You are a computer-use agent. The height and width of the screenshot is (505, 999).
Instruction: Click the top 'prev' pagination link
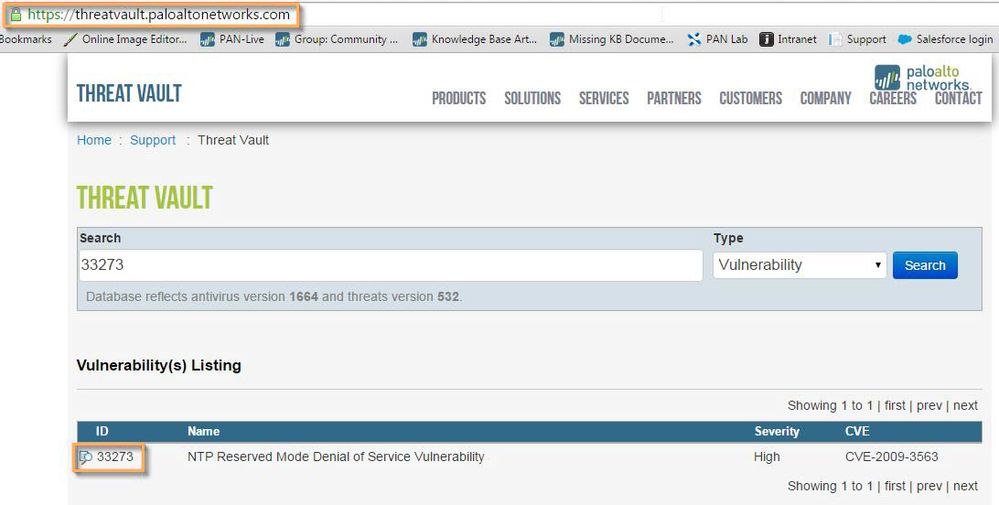pos(929,406)
